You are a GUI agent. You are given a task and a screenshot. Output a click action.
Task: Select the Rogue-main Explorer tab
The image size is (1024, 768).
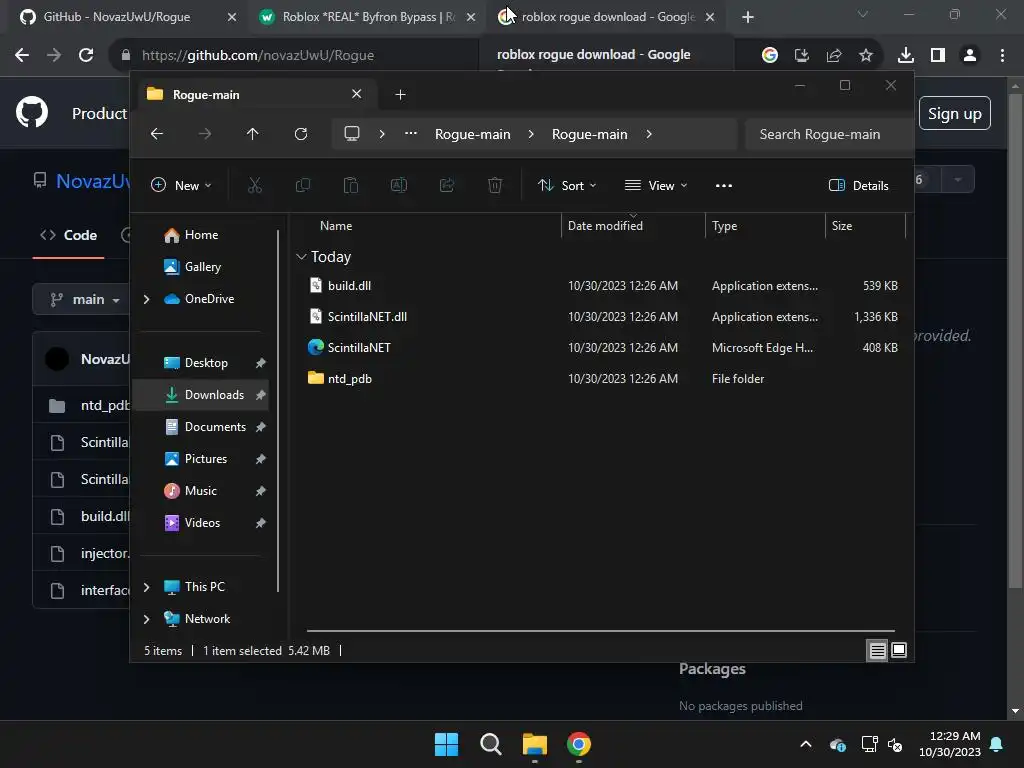tap(255, 95)
